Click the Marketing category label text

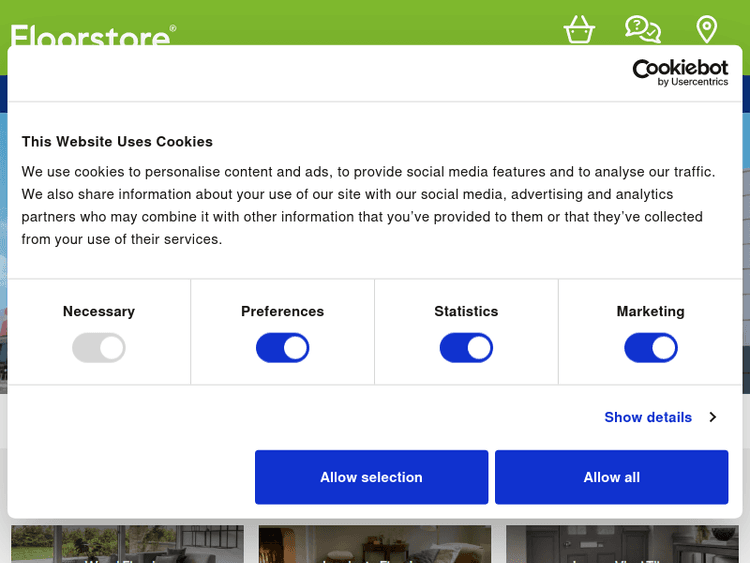click(651, 311)
